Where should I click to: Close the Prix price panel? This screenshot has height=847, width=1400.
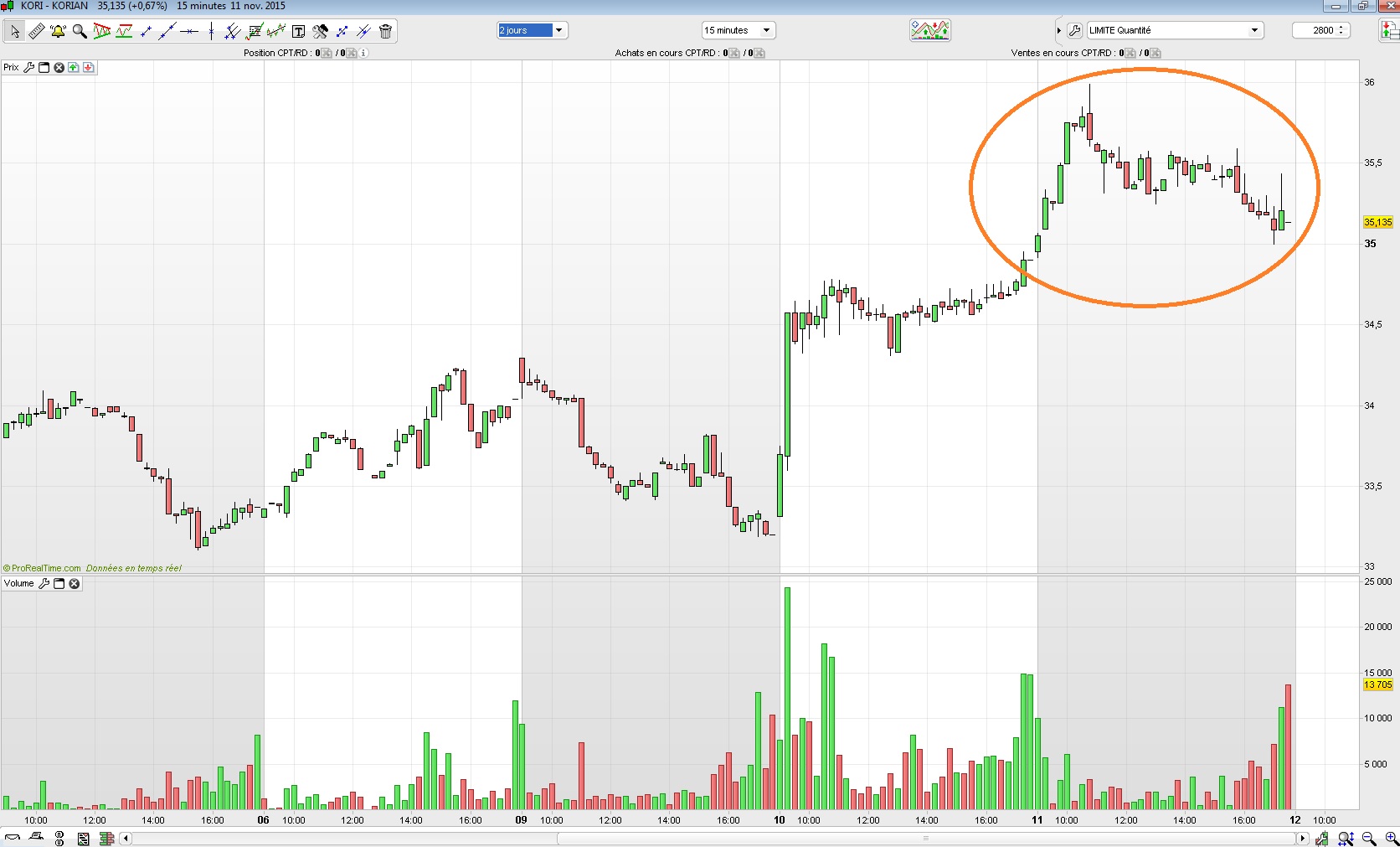tap(59, 67)
